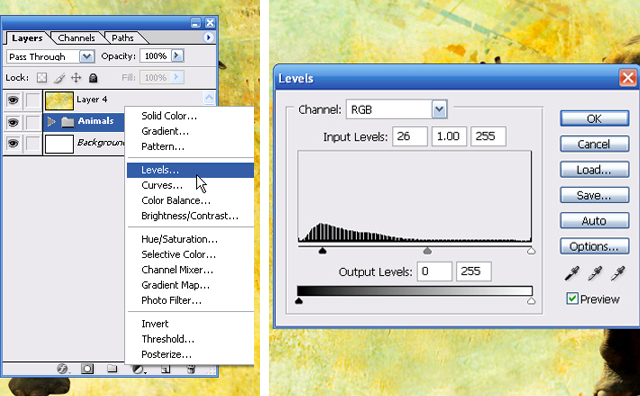Screen dimensions: 640x396
Task: Open Options... button in Levels
Action: pyautogui.click(x=594, y=246)
